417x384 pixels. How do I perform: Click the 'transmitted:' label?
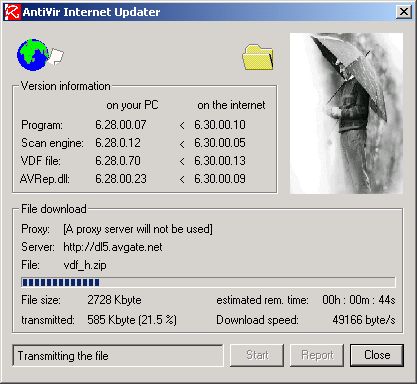pos(48,320)
